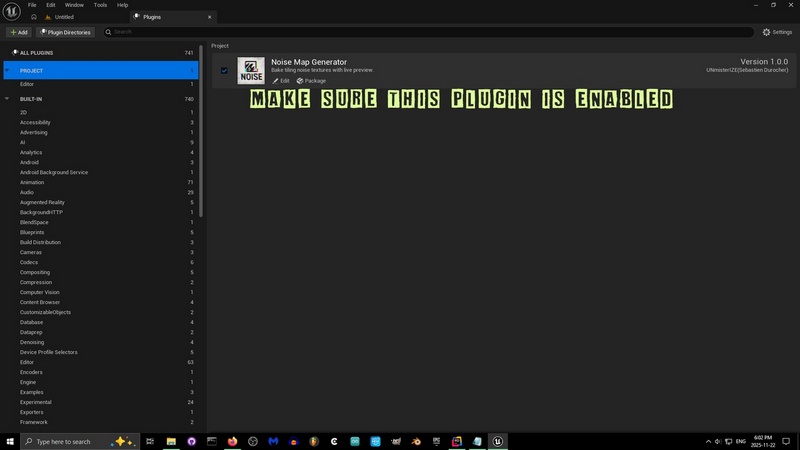The image size is (800, 450).
Task: Click the Windows Start button
Action: tap(10, 441)
